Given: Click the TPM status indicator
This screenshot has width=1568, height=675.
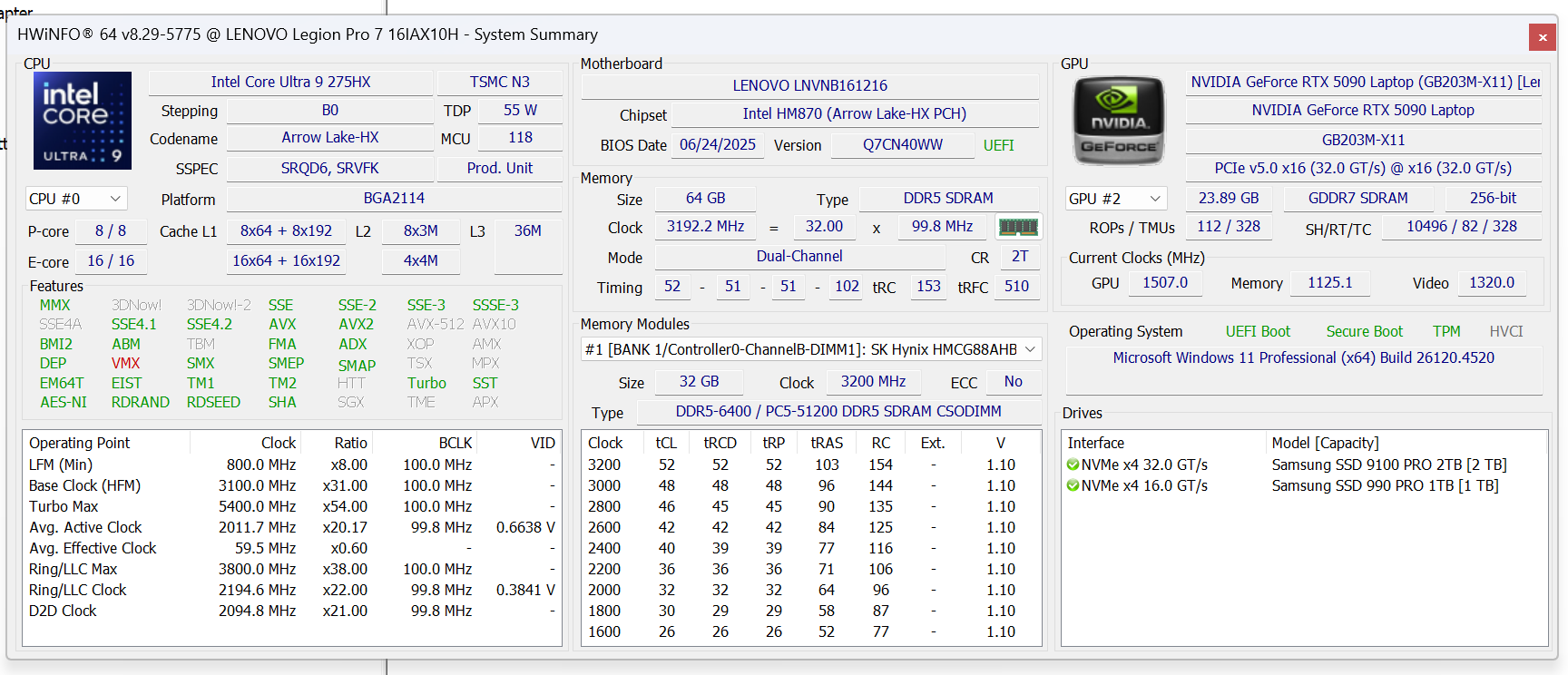Looking at the screenshot, I should pos(1446,331).
